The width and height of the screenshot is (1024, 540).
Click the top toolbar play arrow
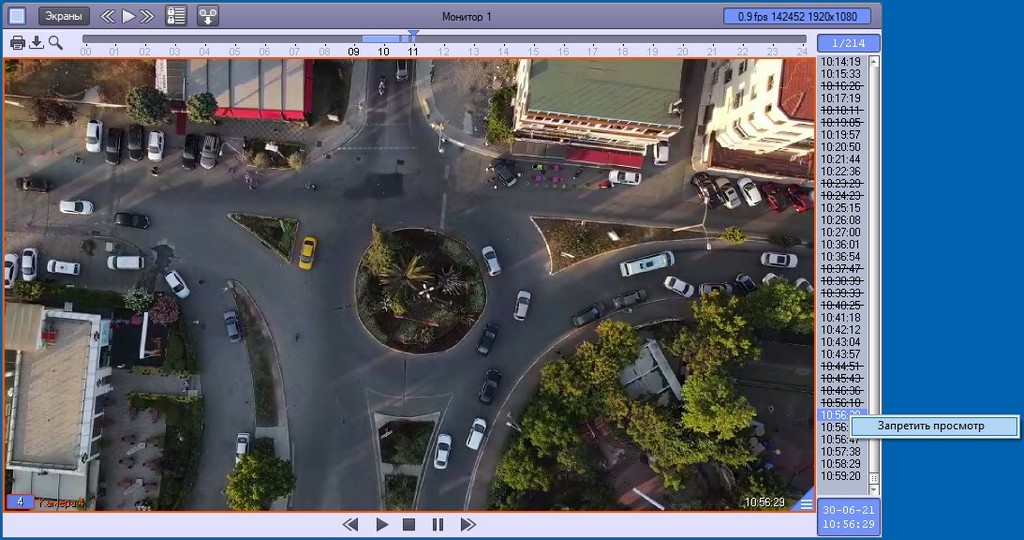pyautogui.click(x=129, y=16)
